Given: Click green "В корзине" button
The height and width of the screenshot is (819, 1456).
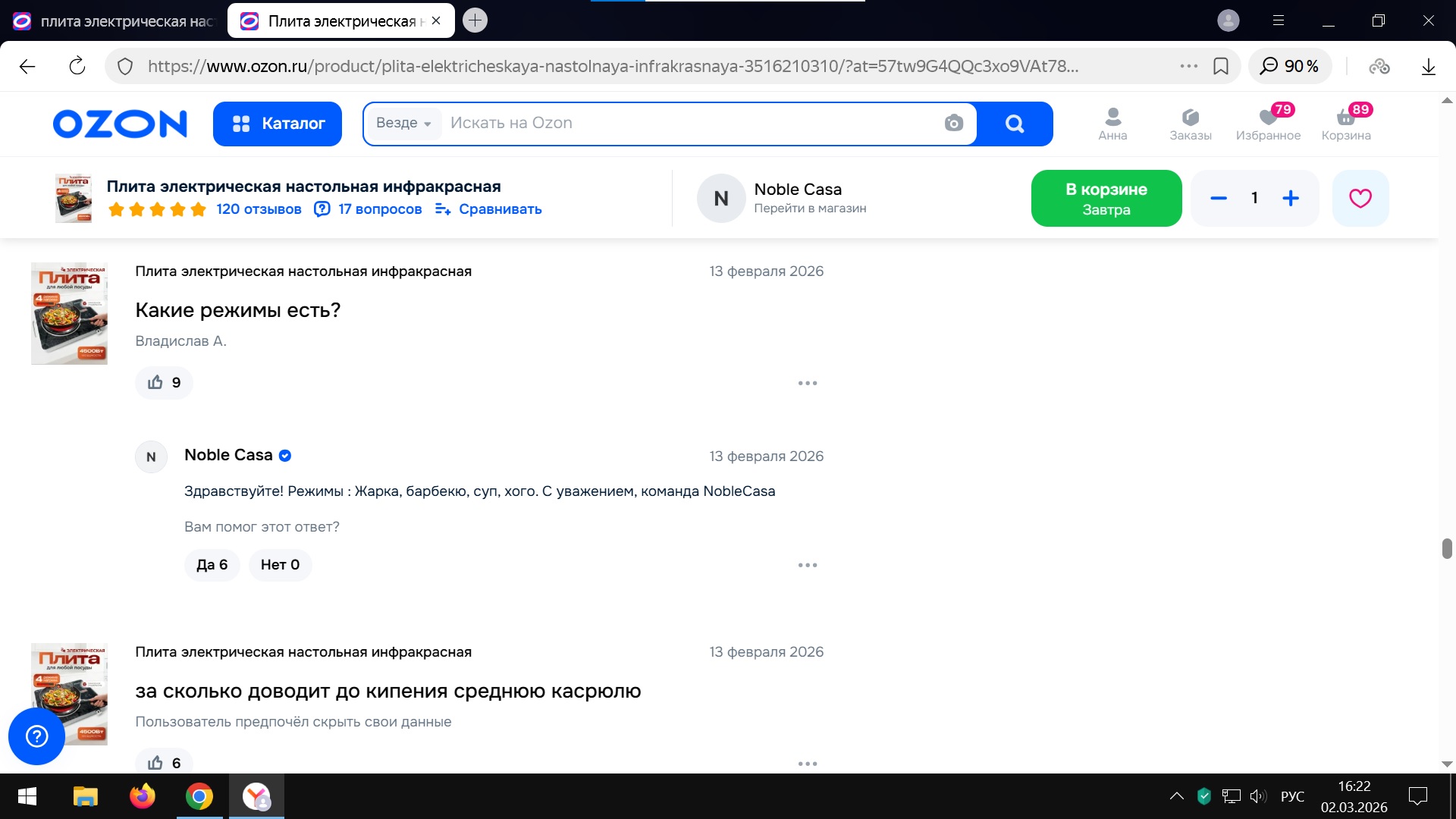Looking at the screenshot, I should click(x=1106, y=199).
